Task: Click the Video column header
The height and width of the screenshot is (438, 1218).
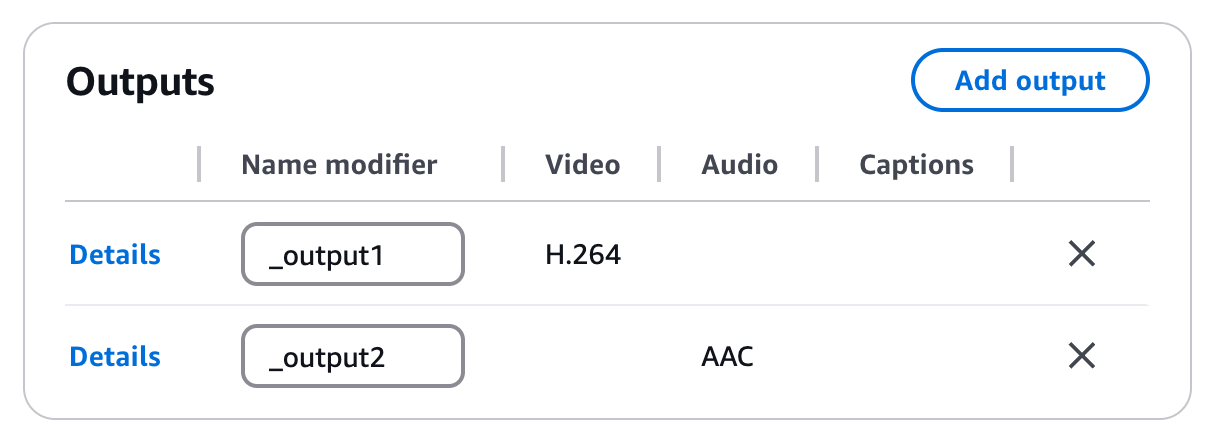Action: click(582, 165)
